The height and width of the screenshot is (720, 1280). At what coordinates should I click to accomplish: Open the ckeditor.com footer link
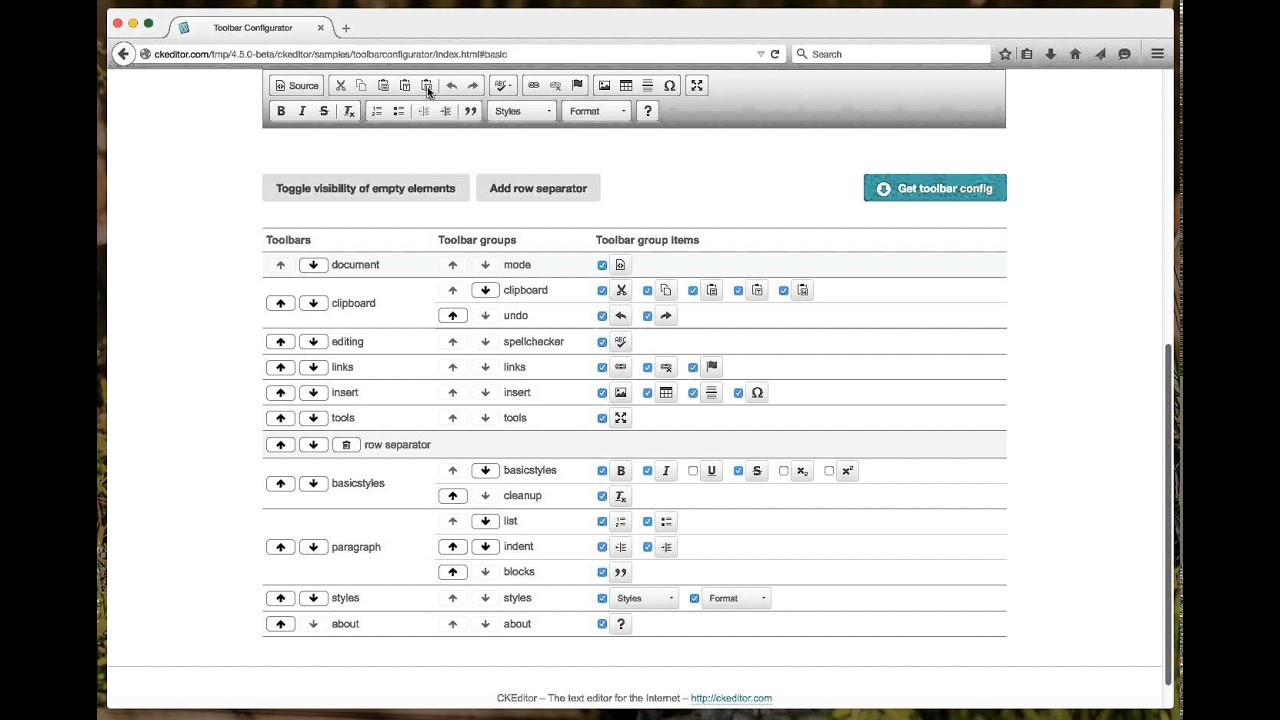click(x=731, y=698)
